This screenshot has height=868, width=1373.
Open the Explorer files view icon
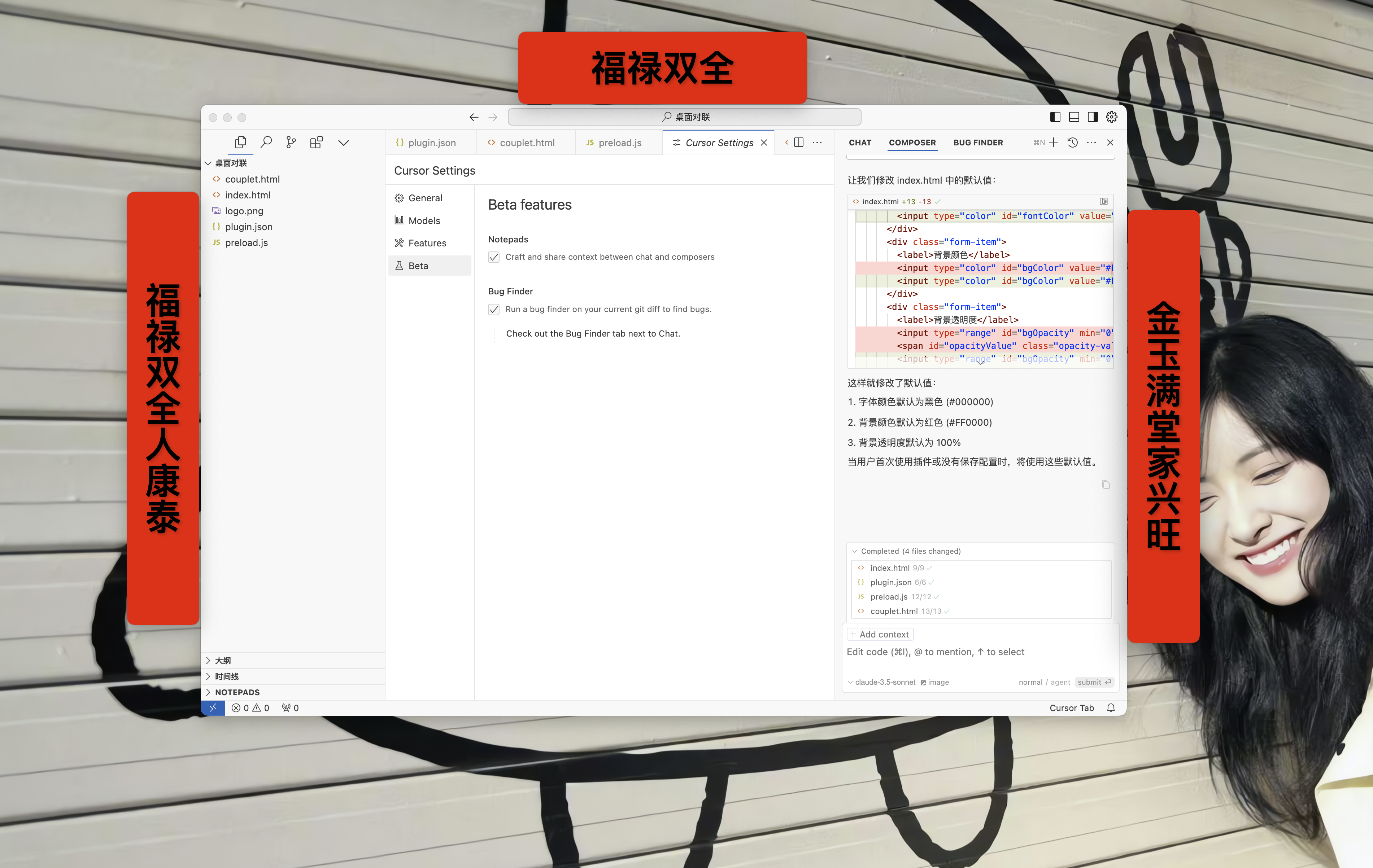[240, 143]
